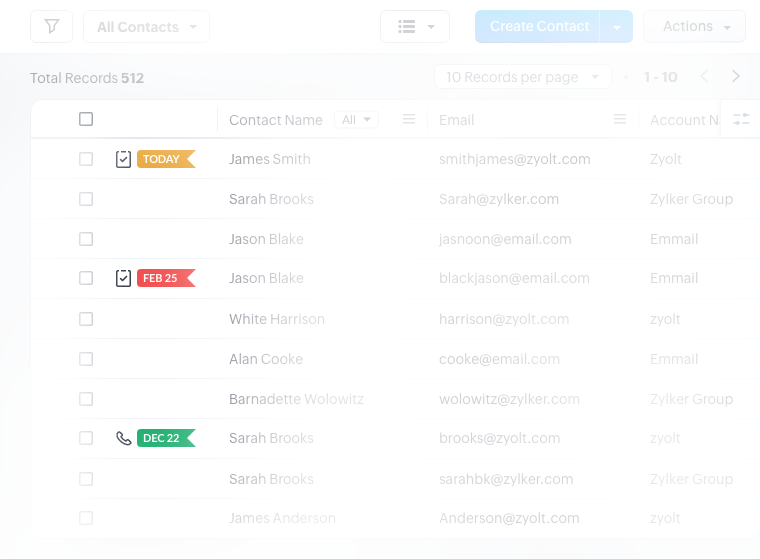Expand the All Contacts dropdown
Image resolution: width=760 pixels, height=559 pixels.
(x=146, y=27)
